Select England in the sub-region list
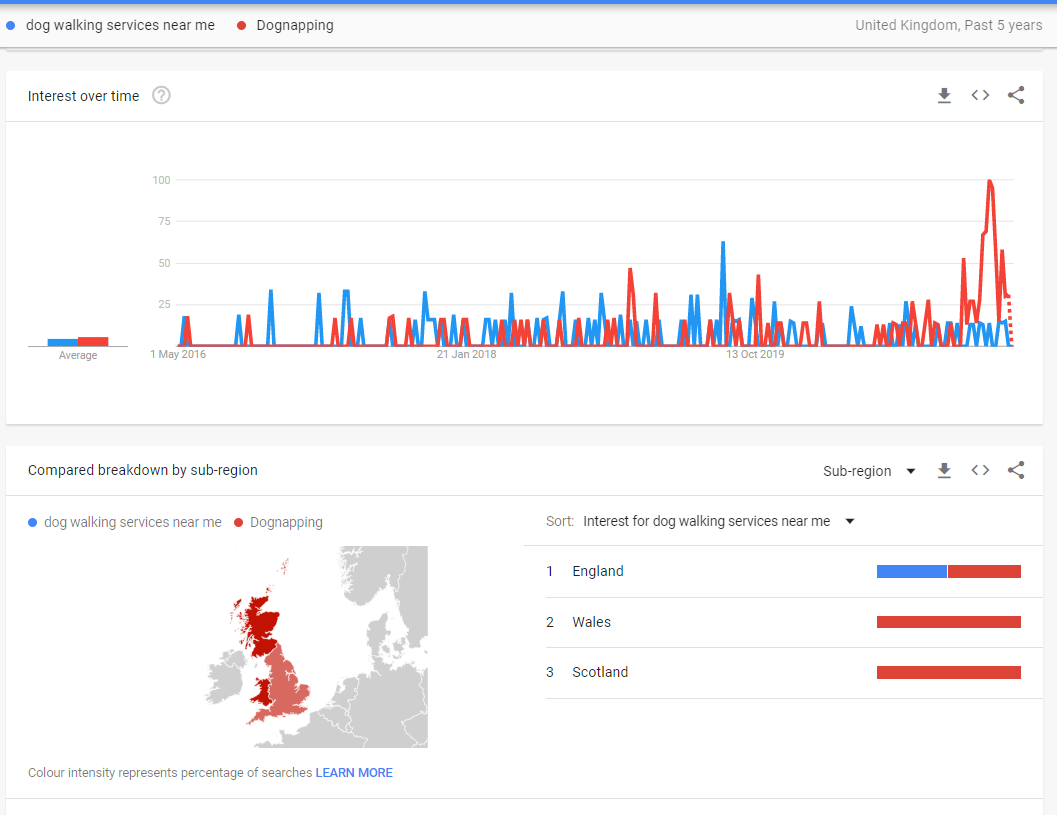Image resolution: width=1057 pixels, height=815 pixels. point(598,571)
